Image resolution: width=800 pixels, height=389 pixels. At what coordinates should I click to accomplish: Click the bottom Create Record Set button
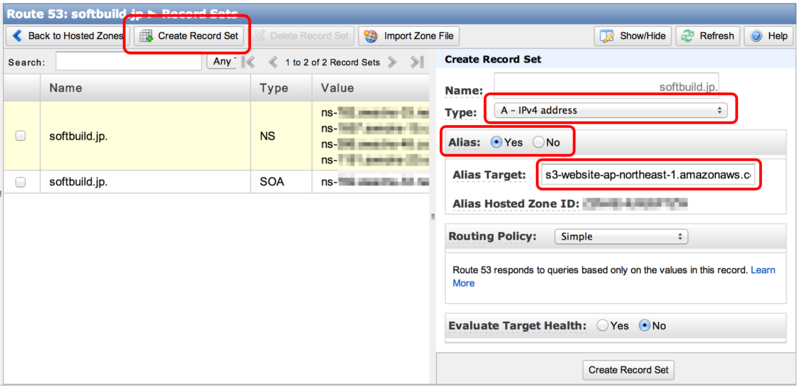(x=629, y=370)
